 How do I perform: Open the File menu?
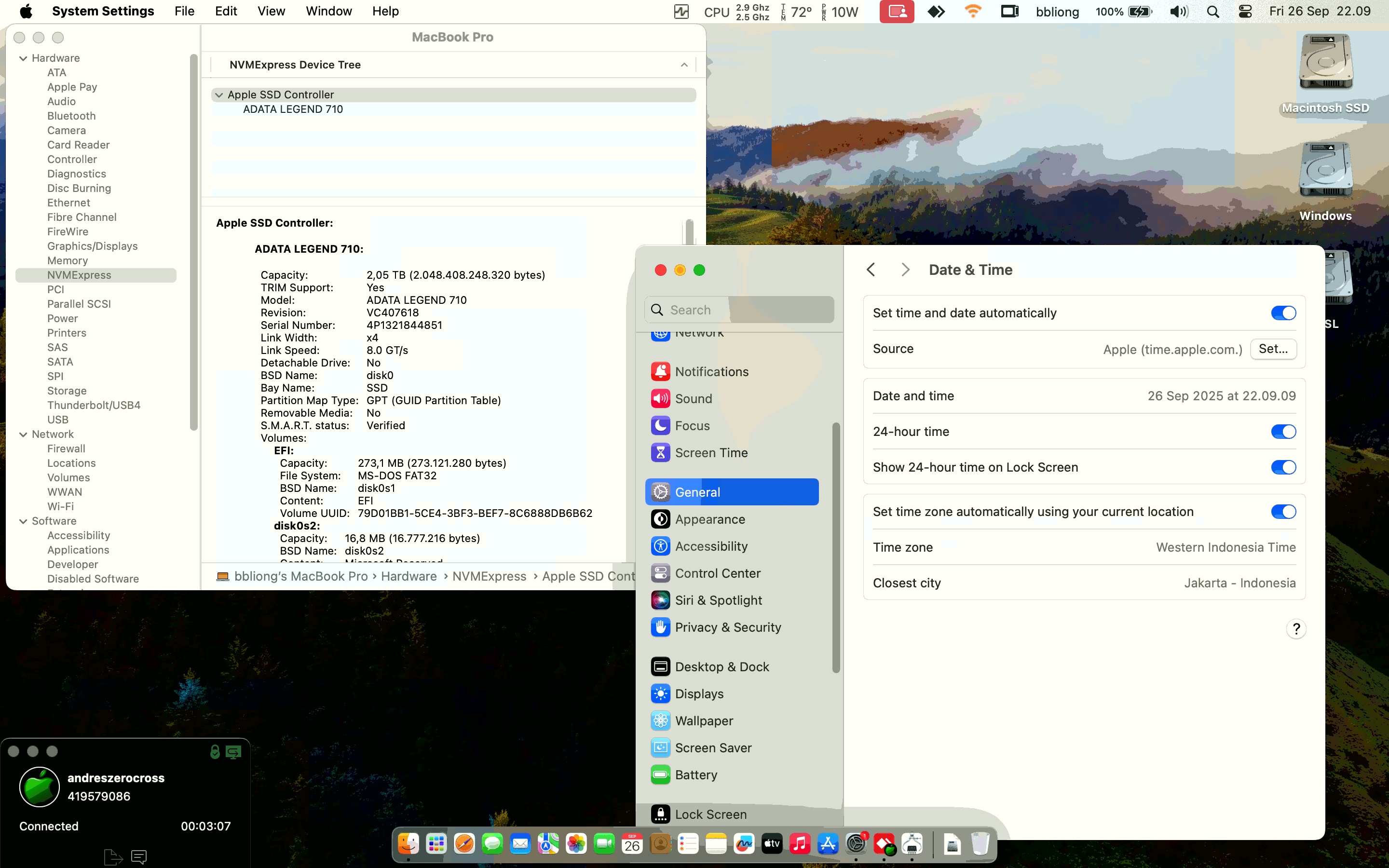click(x=184, y=12)
